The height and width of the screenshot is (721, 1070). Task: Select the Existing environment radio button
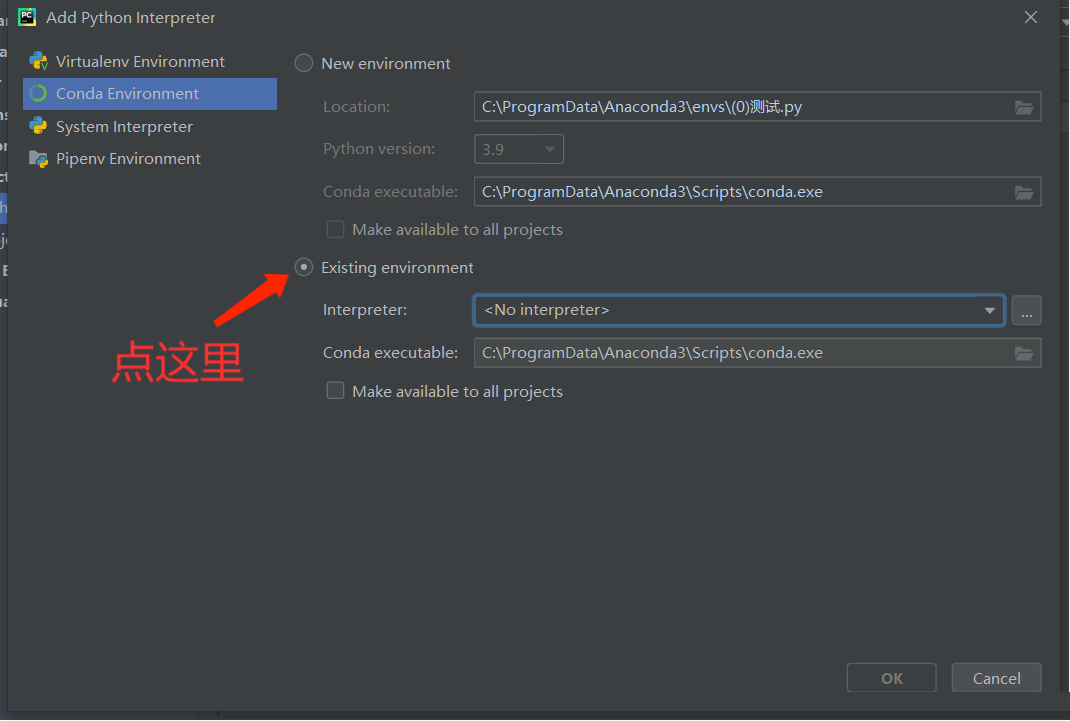coord(303,267)
